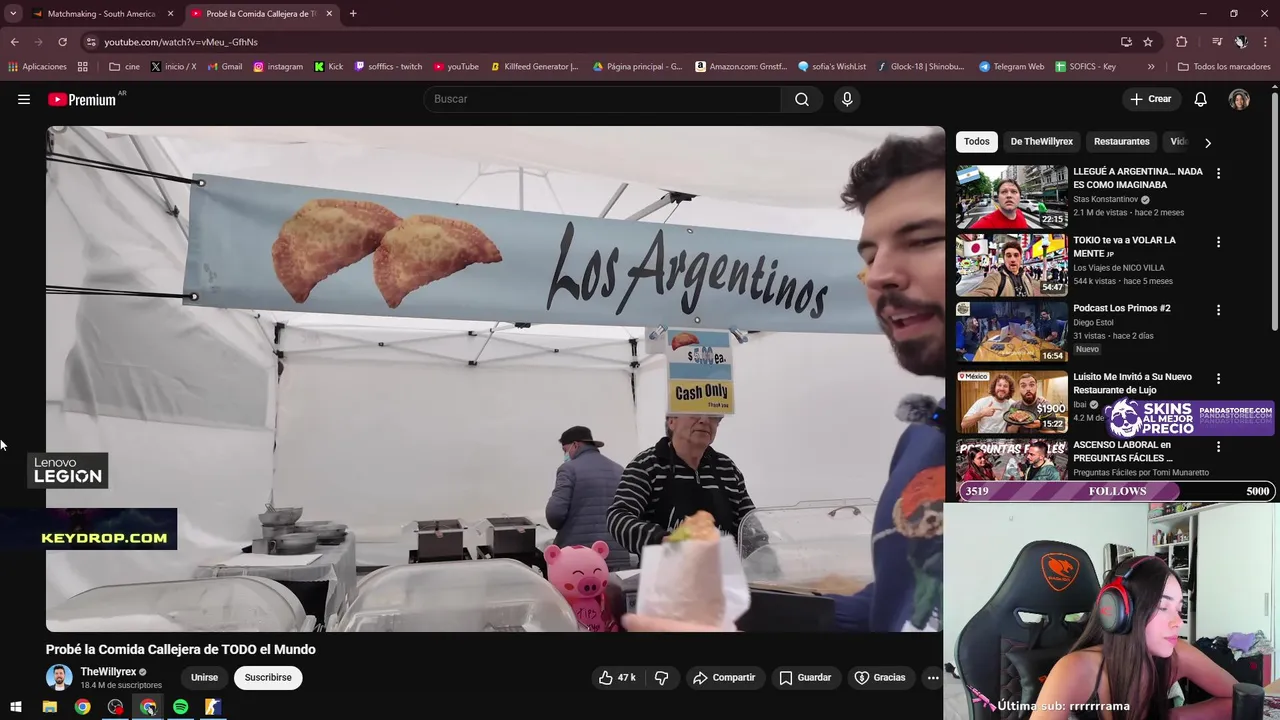Open the Amazon.com bookmark
Screen dimensions: 1280x720
pyautogui.click(x=740, y=67)
